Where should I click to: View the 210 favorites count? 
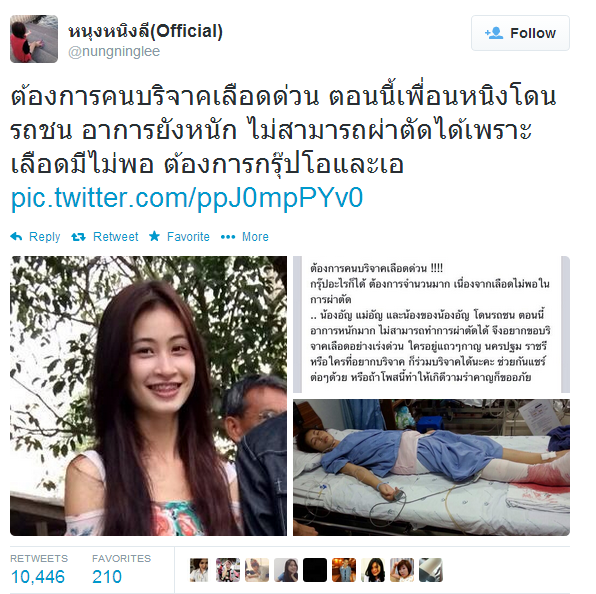click(107, 576)
